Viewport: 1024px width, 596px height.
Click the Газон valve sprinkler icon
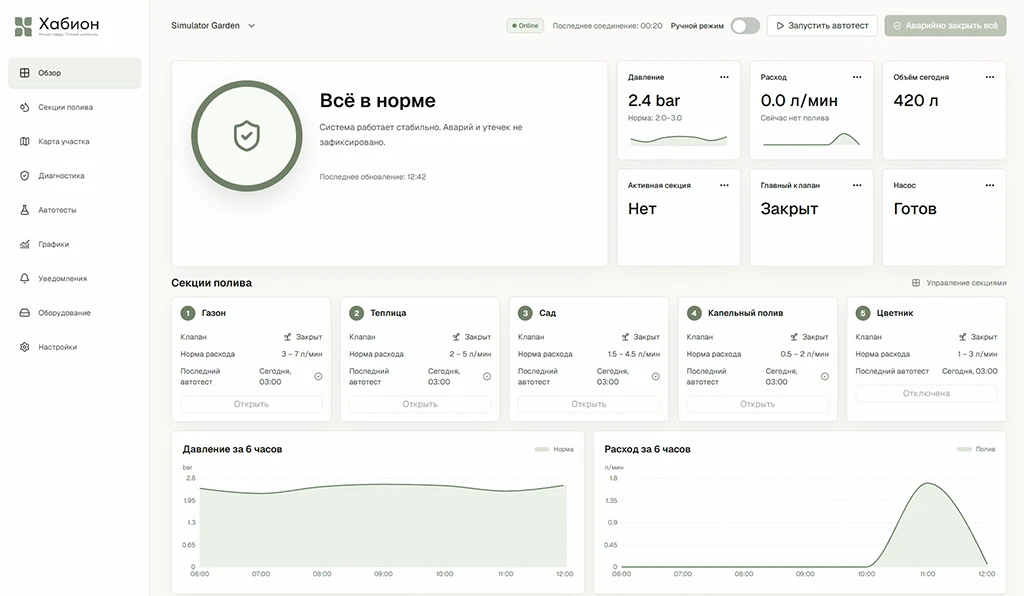pyautogui.click(x=287, y=337)
